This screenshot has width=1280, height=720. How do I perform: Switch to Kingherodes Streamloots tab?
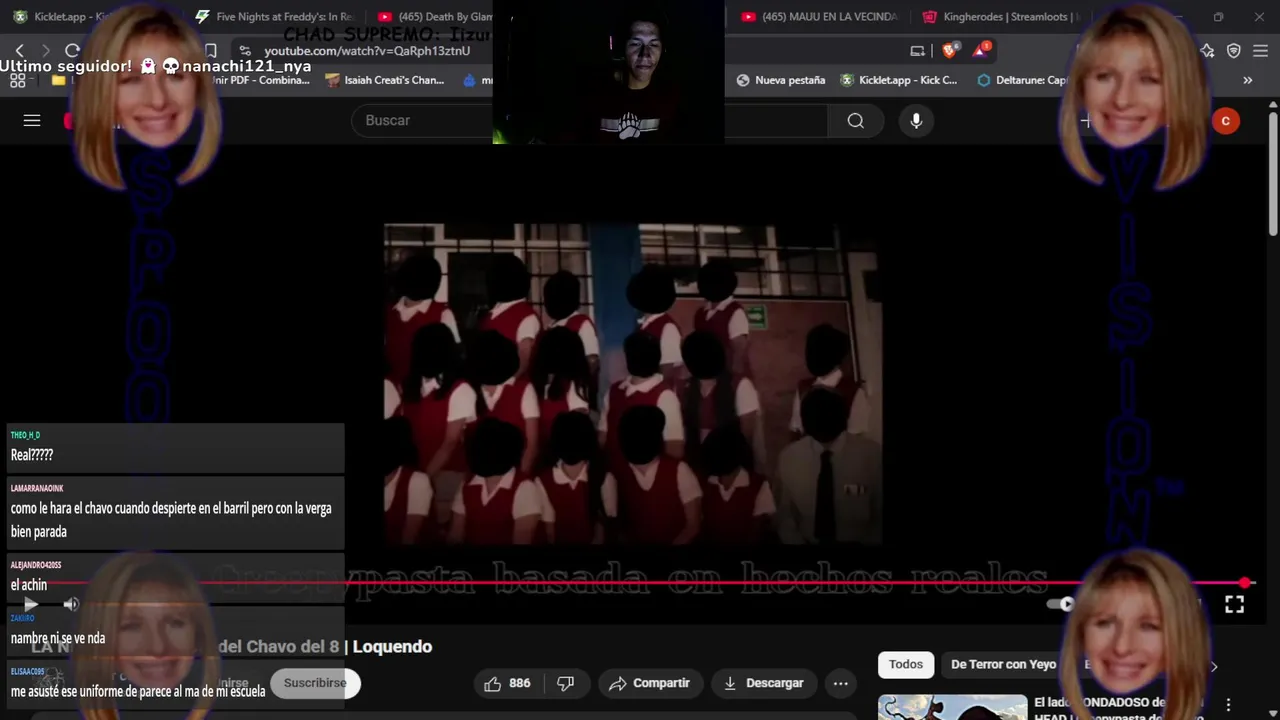point(999,17)
